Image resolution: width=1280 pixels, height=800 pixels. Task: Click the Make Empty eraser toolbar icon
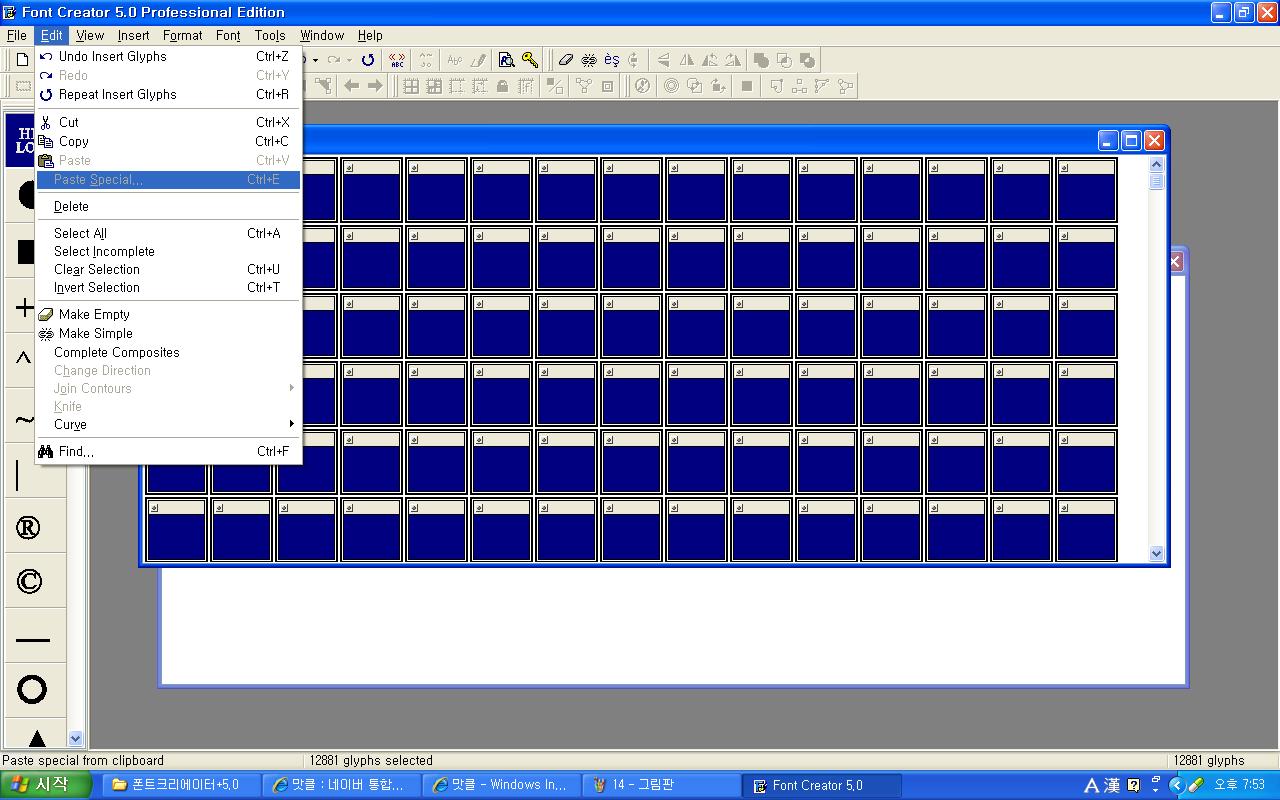566,60
